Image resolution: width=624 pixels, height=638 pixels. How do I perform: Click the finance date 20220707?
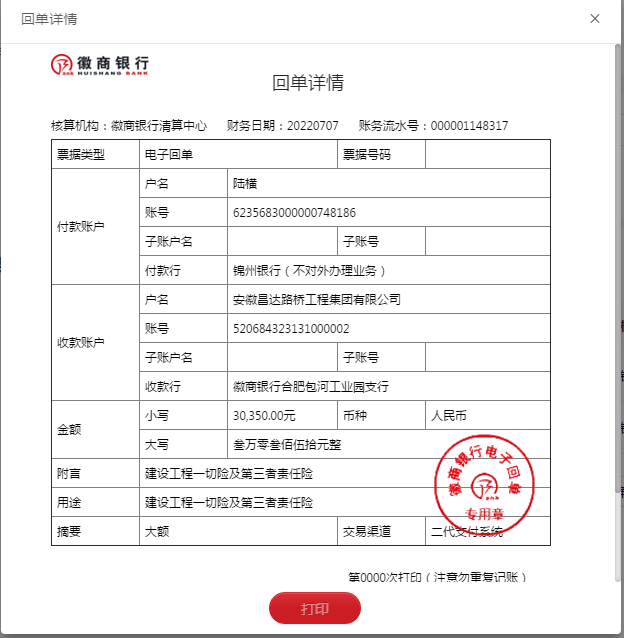(313, 126)
